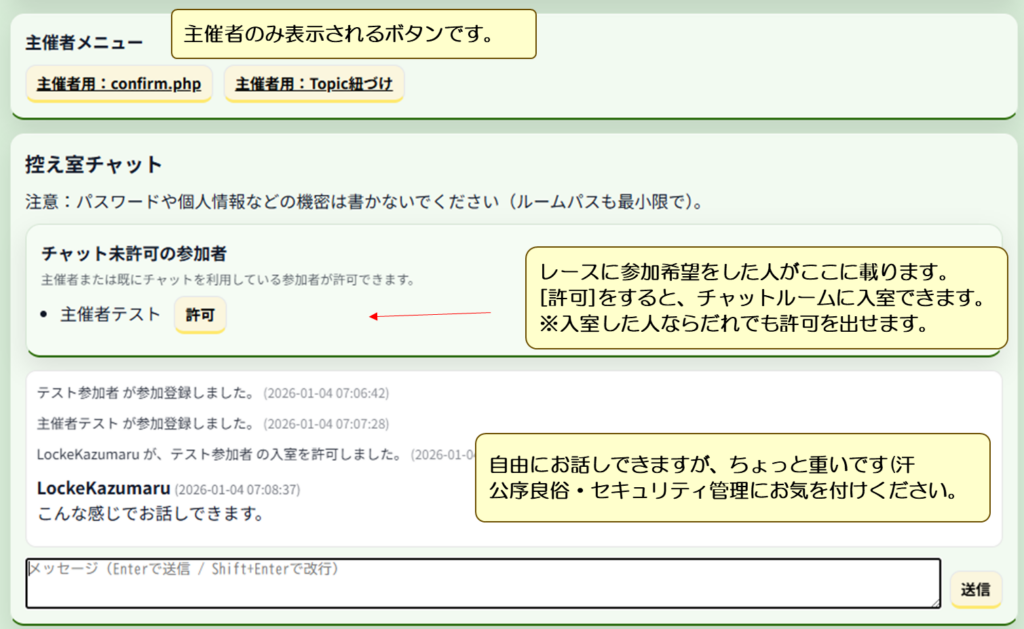
Task: Click the log line 主催者テスト が参加登録しました
Action: coord(146,424)
